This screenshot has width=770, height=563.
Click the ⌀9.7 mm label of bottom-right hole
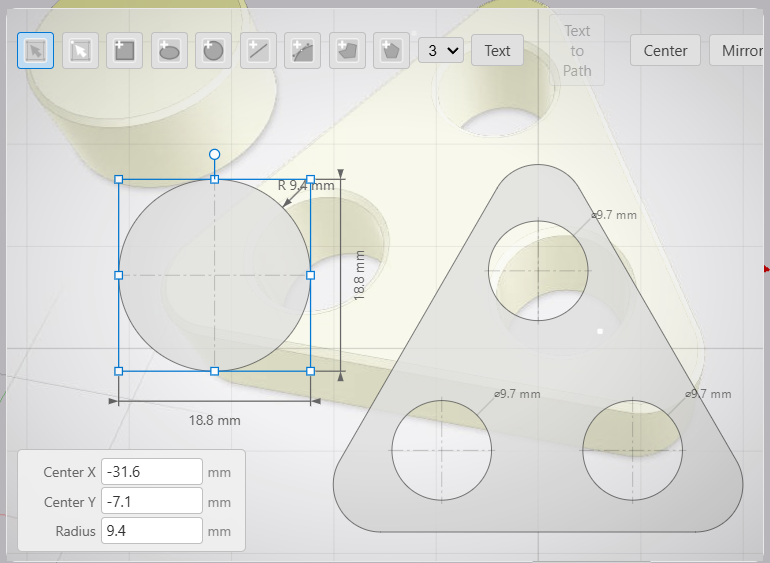[x=708, y=394]
